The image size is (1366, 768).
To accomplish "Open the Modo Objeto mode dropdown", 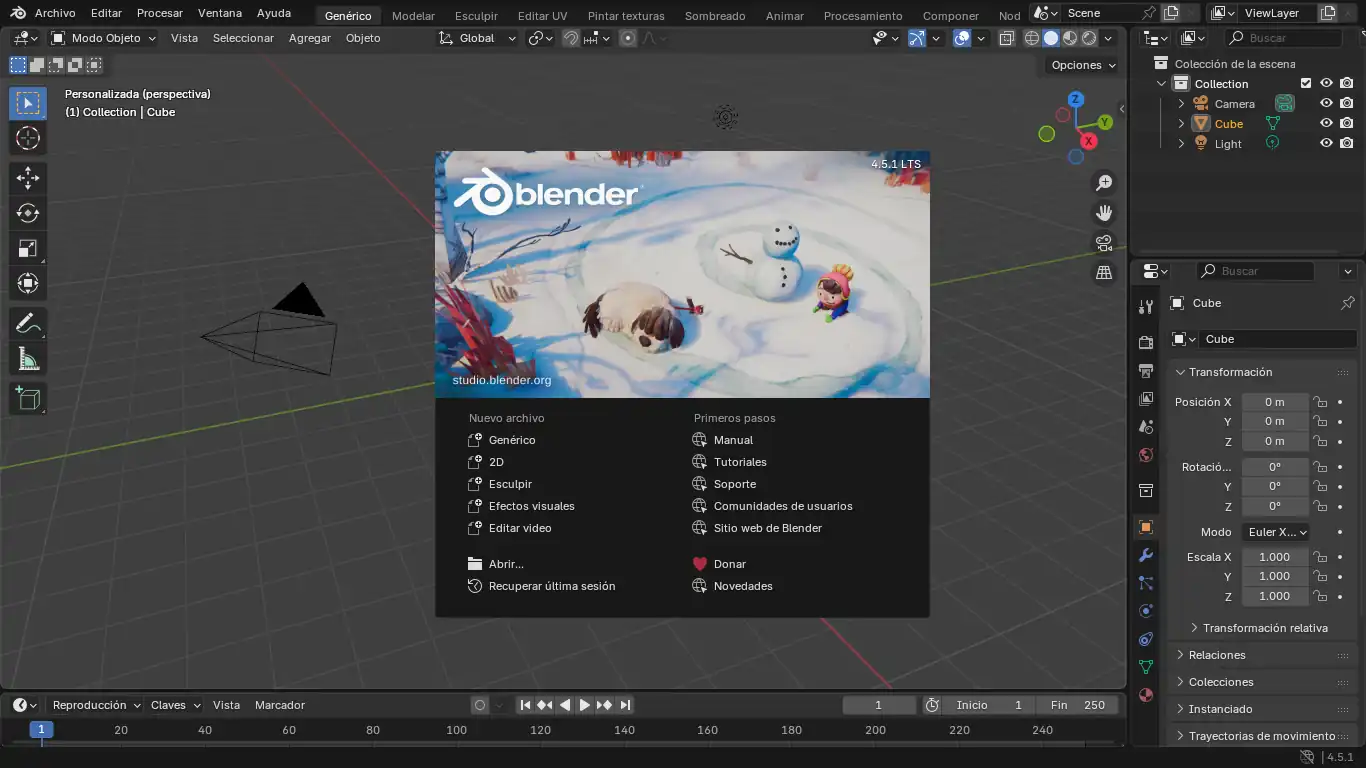I will [104, 38].
